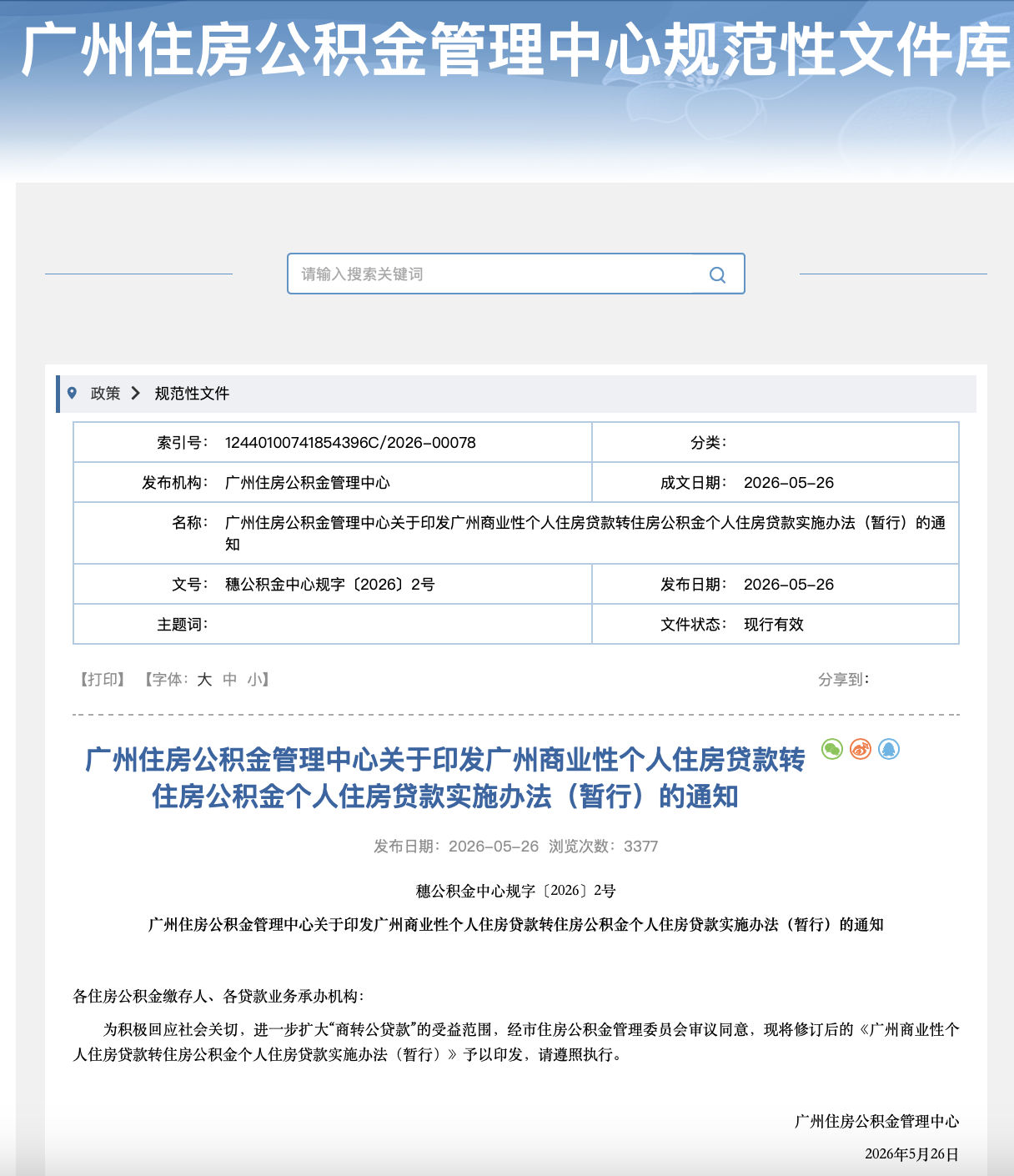
Task: Click centered document number below headline
Action: [516, 891]
